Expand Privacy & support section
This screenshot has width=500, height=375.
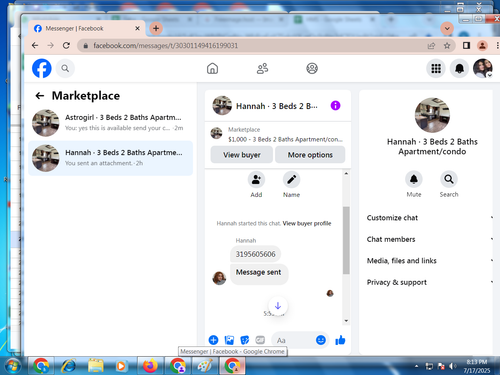pyautogui.click(x=430, y=282)
